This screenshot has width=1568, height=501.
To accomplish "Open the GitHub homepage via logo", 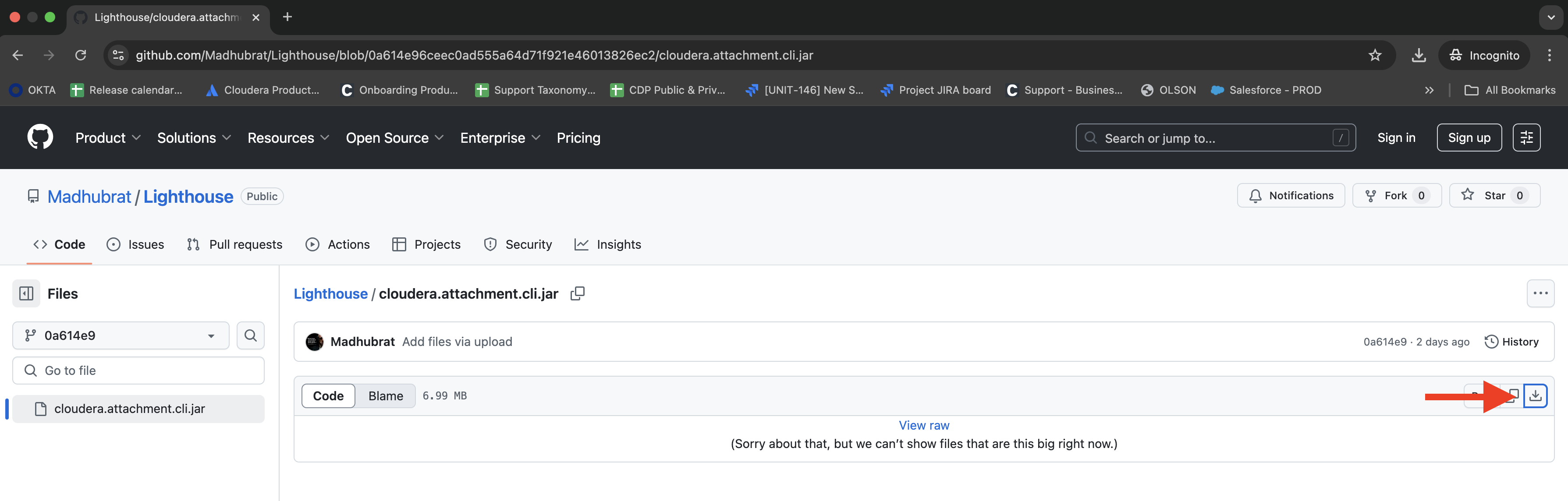I will click(x=40, y=137).
